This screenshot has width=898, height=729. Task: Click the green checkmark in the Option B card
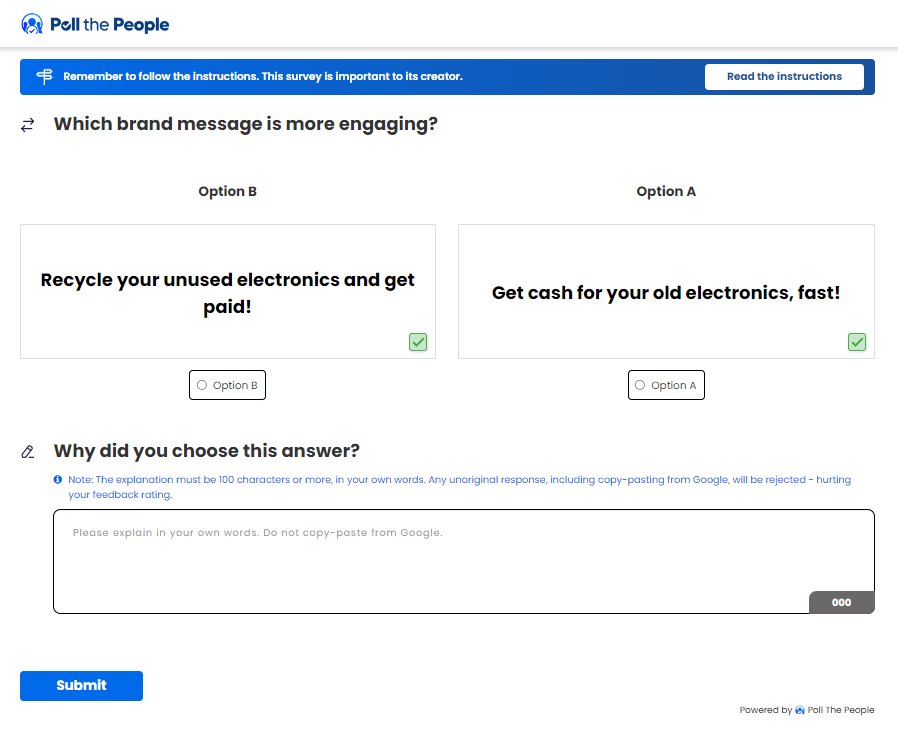pos(418,342)
